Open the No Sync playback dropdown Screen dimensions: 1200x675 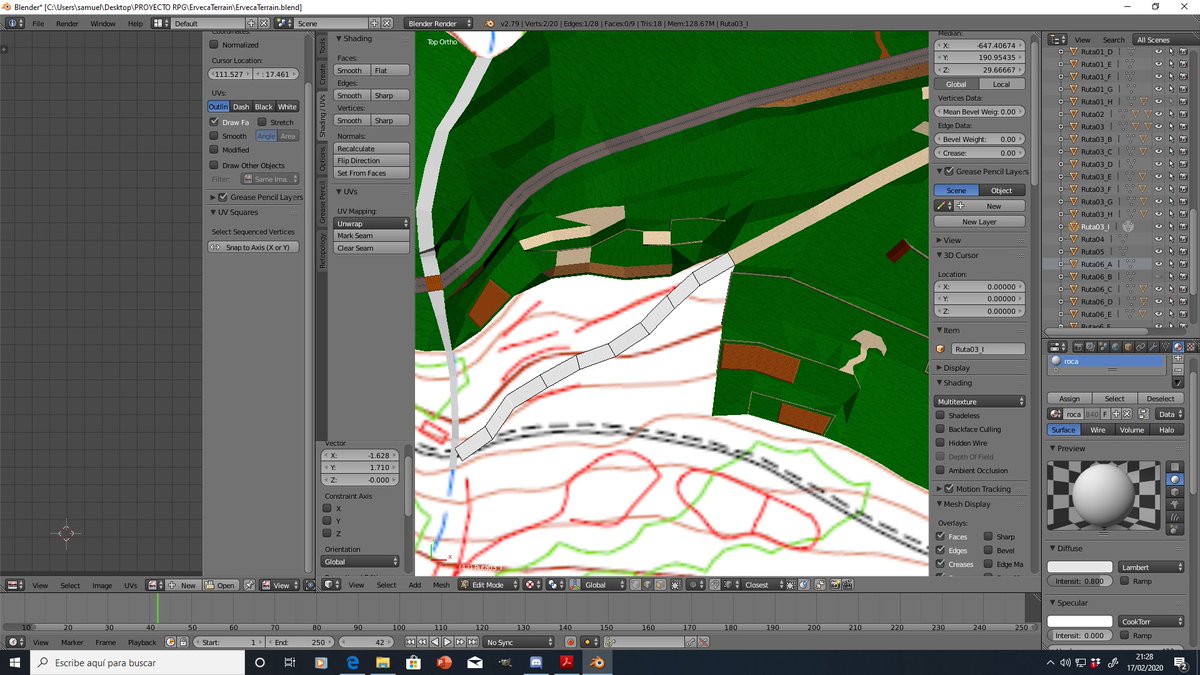tap(517, 642)
